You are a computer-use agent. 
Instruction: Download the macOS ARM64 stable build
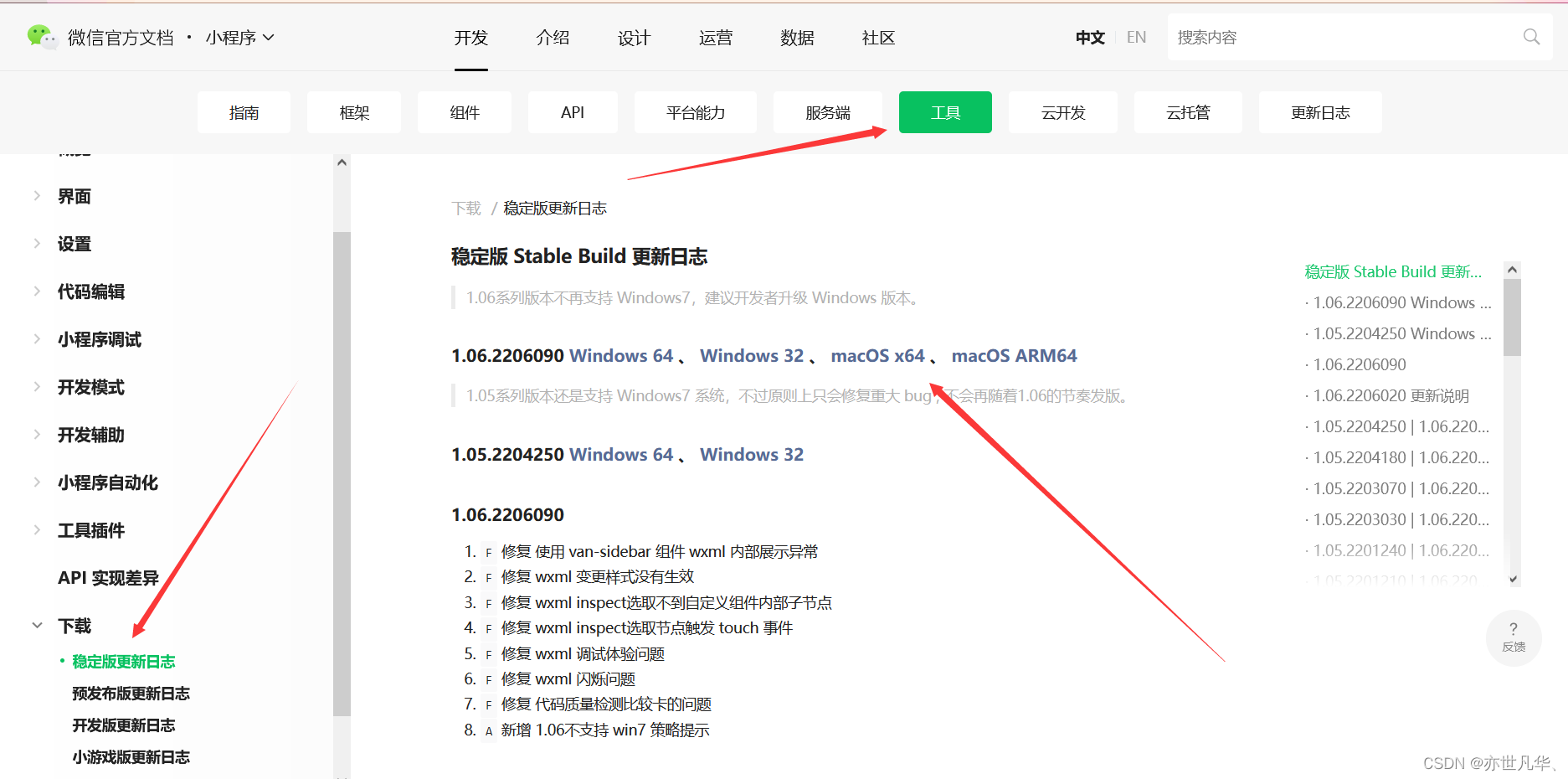[1014, 355]
